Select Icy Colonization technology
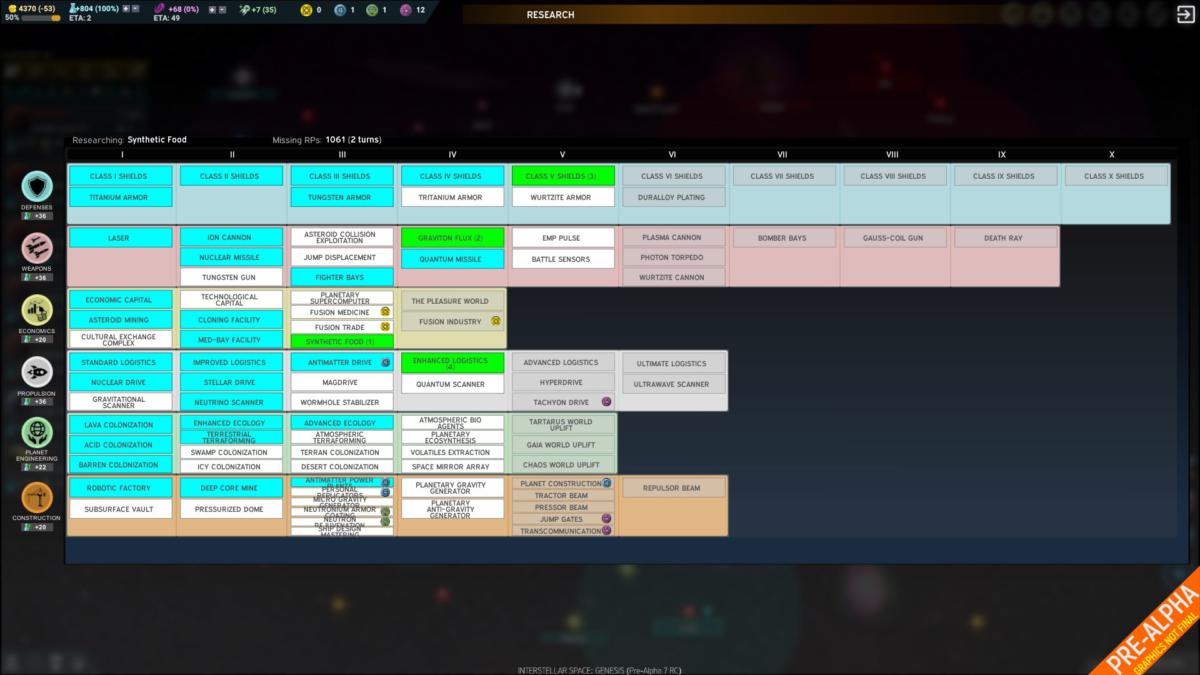Viewport: 1200px width, 675px height. (x=232, y=466)
